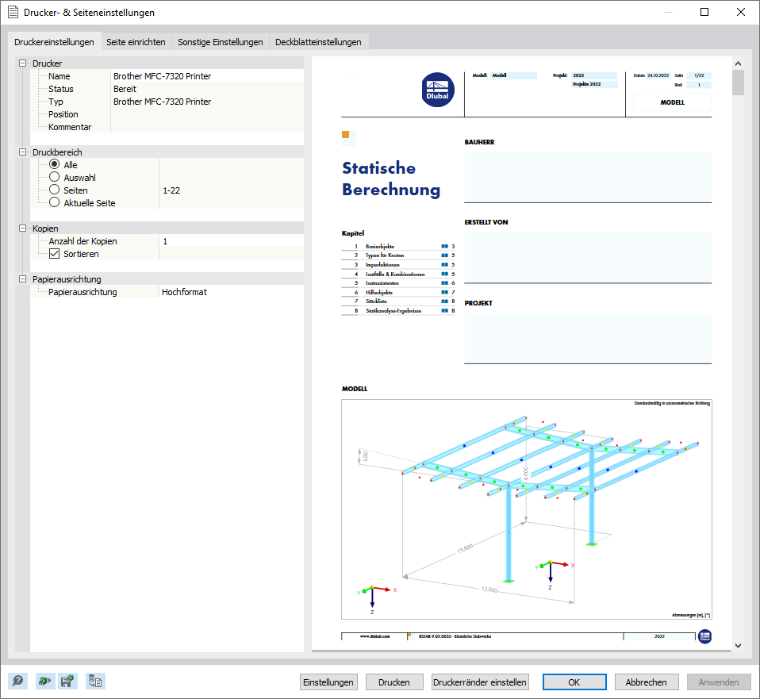
Task: Click the Anzahl der Kopien label
Action: [83, 241]
